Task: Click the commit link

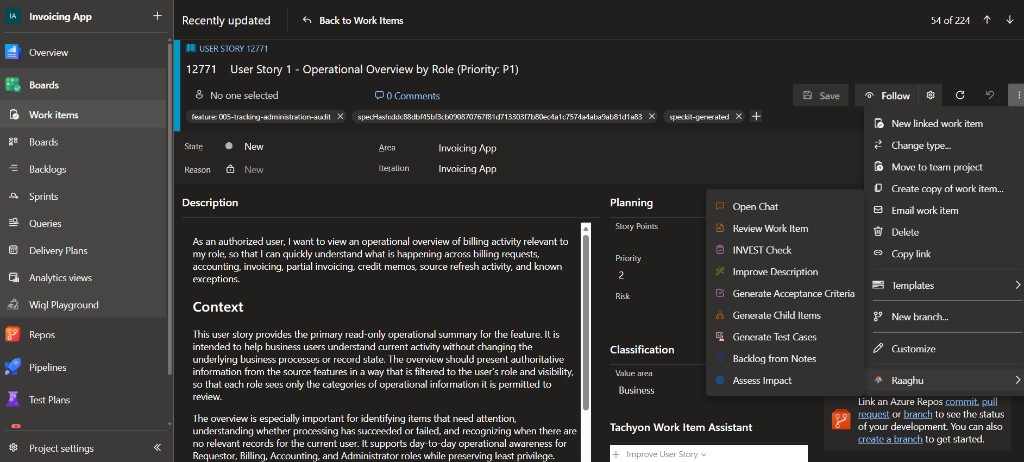Action: (x=961, y=402)
